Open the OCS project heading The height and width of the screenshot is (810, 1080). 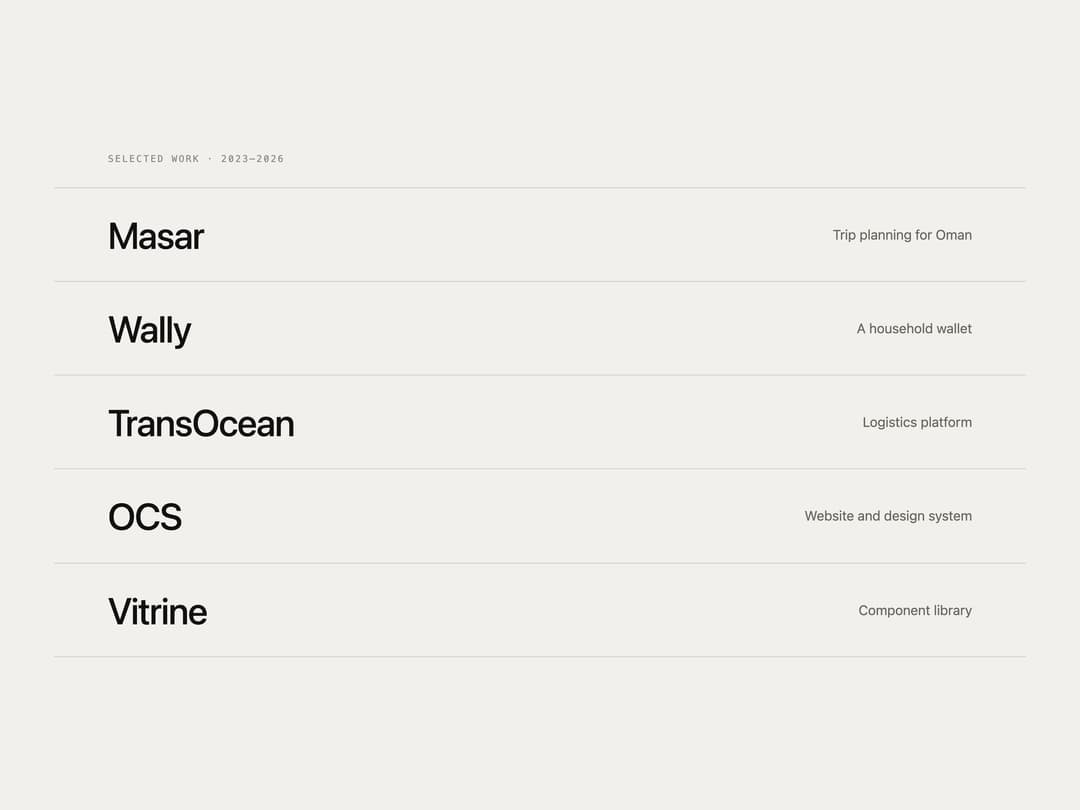(x=145, y=517)
